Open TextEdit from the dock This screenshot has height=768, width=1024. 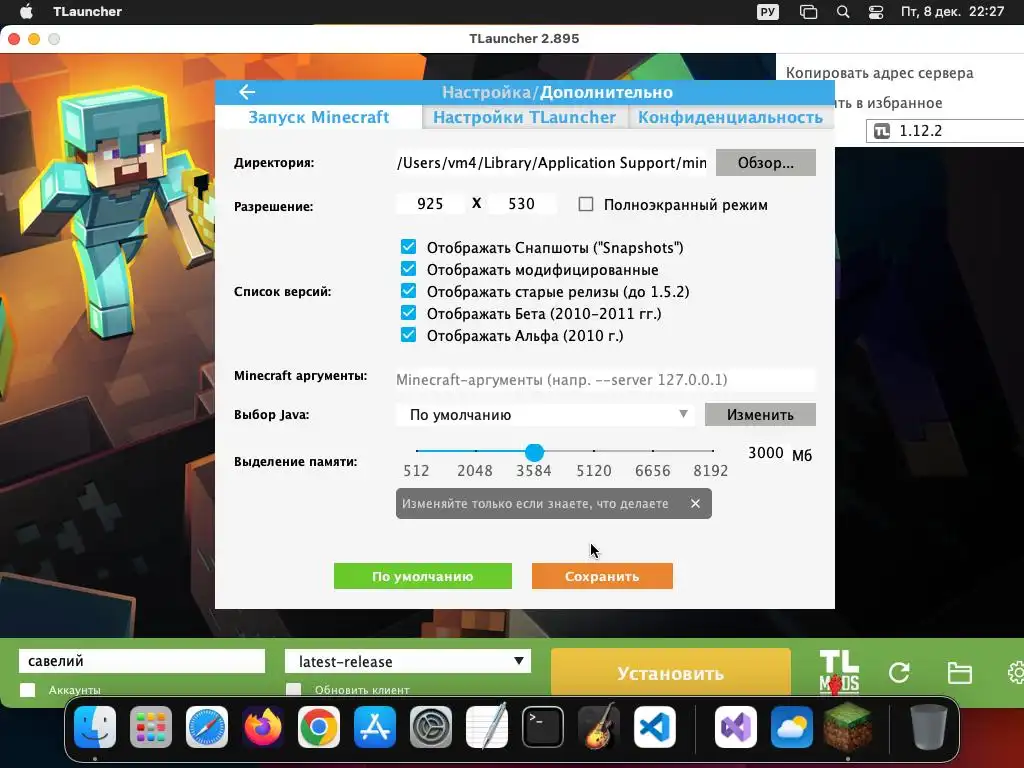point(487,727)
